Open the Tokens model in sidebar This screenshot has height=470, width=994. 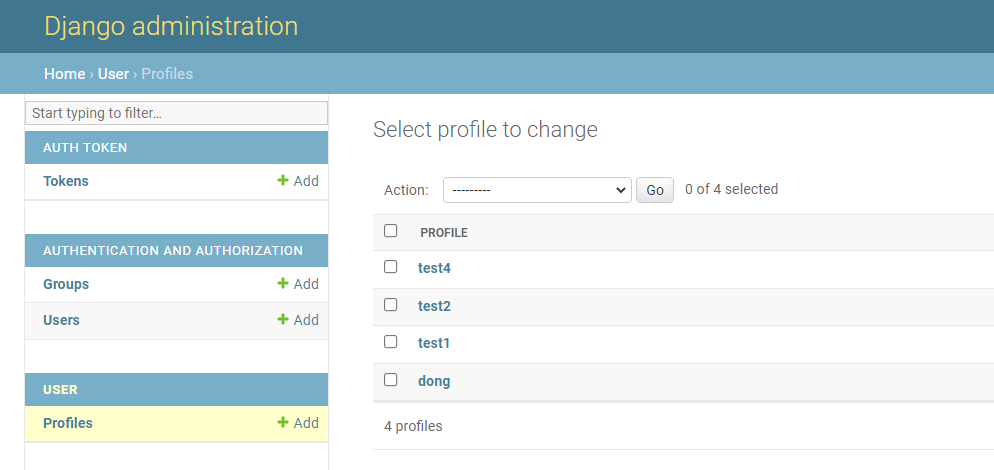(x=66, y=181)
